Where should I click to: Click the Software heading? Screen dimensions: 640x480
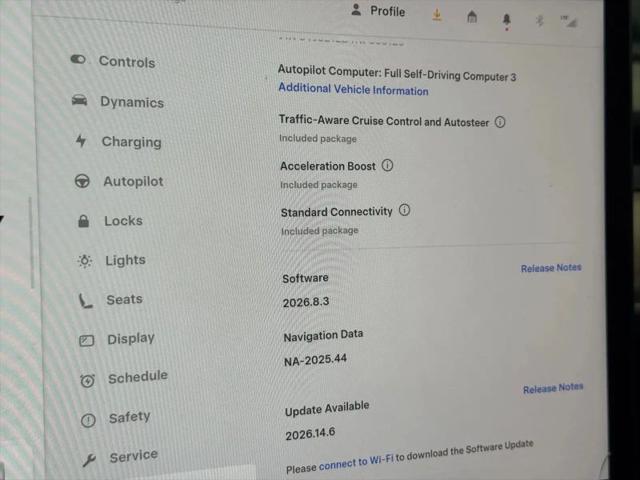[x=305, y=278]
